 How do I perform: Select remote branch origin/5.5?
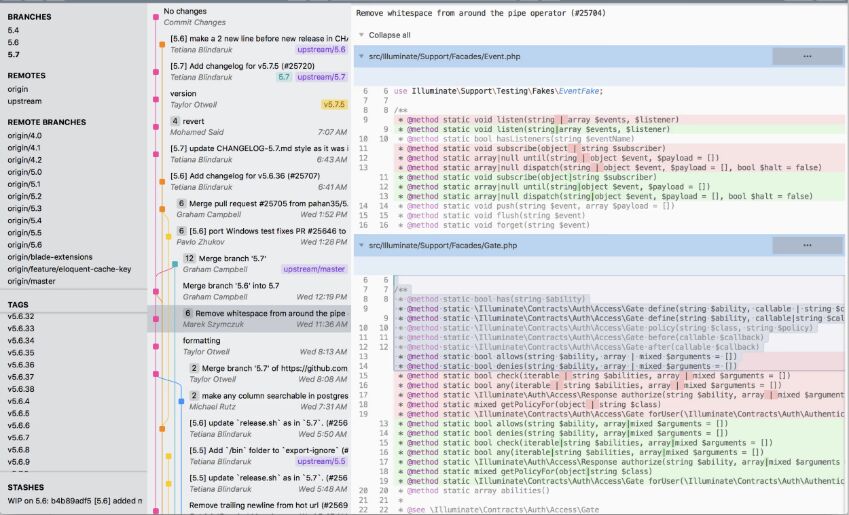coord(24,233)
